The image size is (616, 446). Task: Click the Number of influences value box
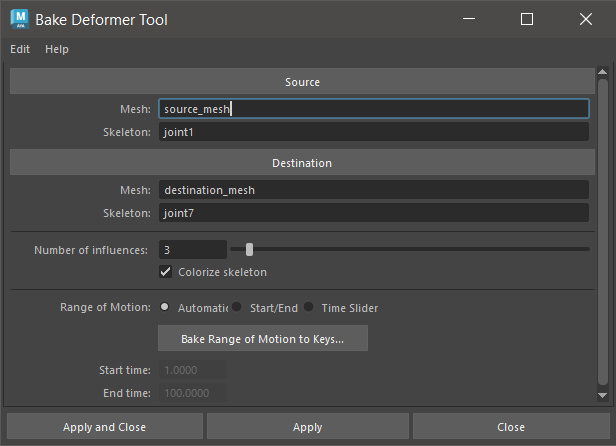click(192, 250)
